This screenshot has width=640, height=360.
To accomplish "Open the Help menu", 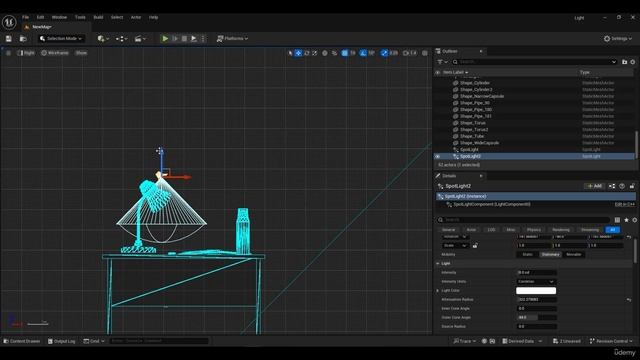I will [x=153, y=17].
